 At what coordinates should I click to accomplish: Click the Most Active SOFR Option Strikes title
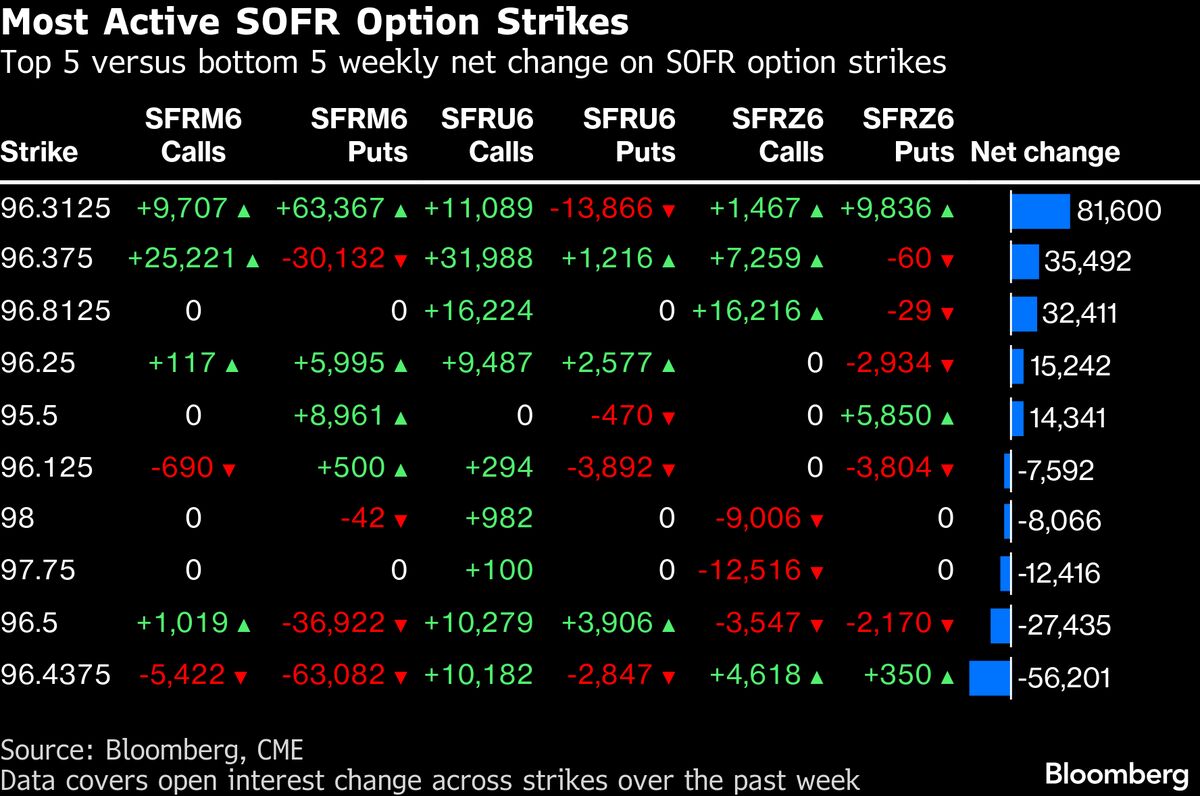tap(315, 22)
